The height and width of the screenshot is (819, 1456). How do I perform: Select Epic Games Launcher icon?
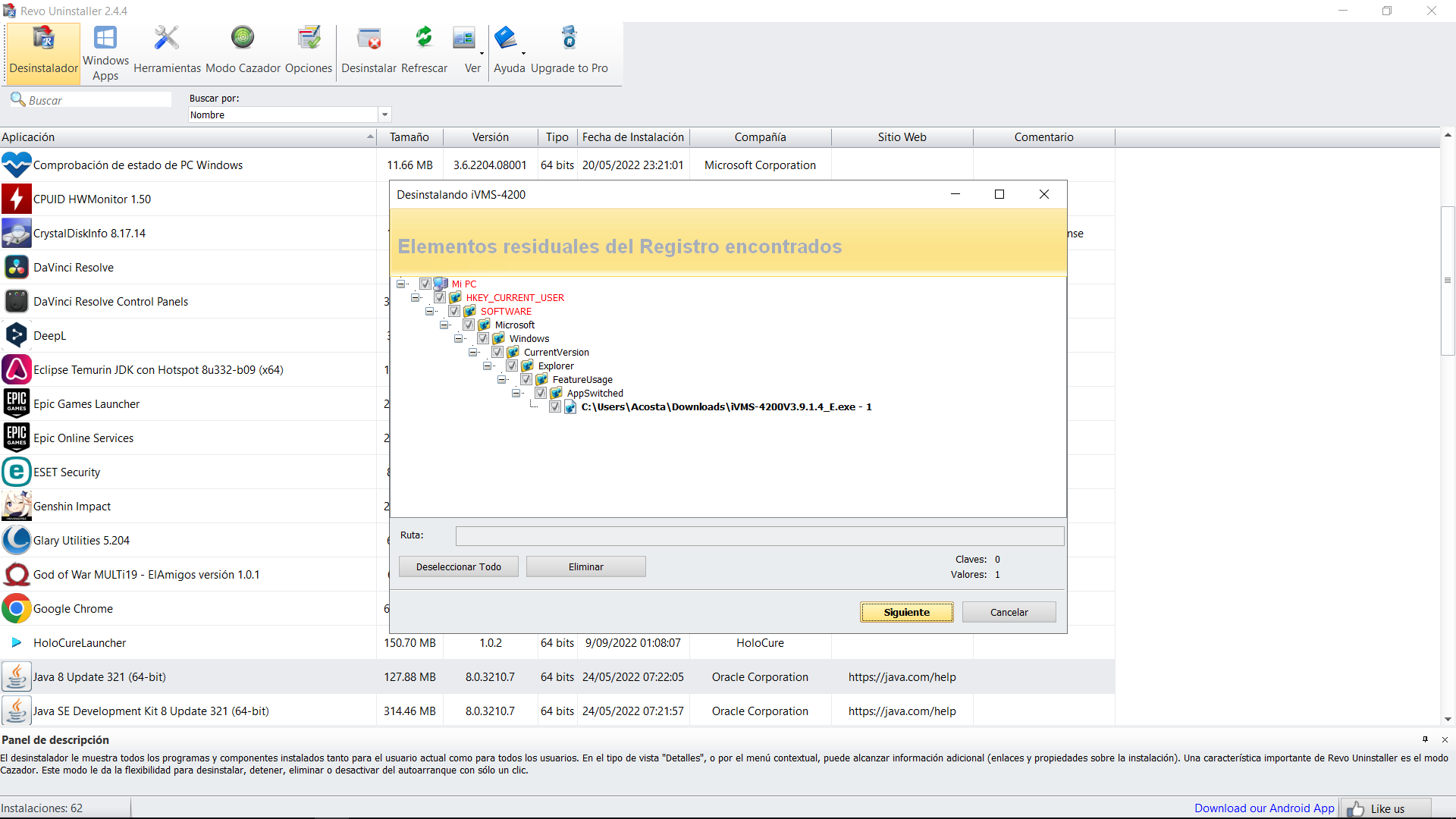16,403
